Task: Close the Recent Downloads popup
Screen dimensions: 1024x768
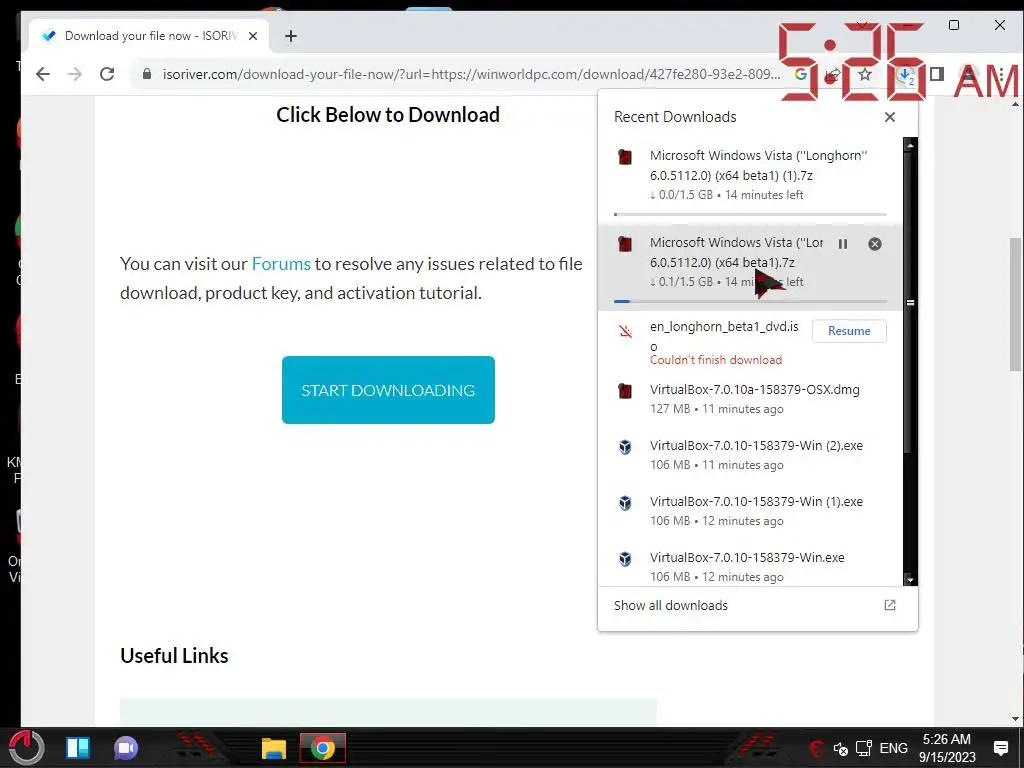Action: 889,117
